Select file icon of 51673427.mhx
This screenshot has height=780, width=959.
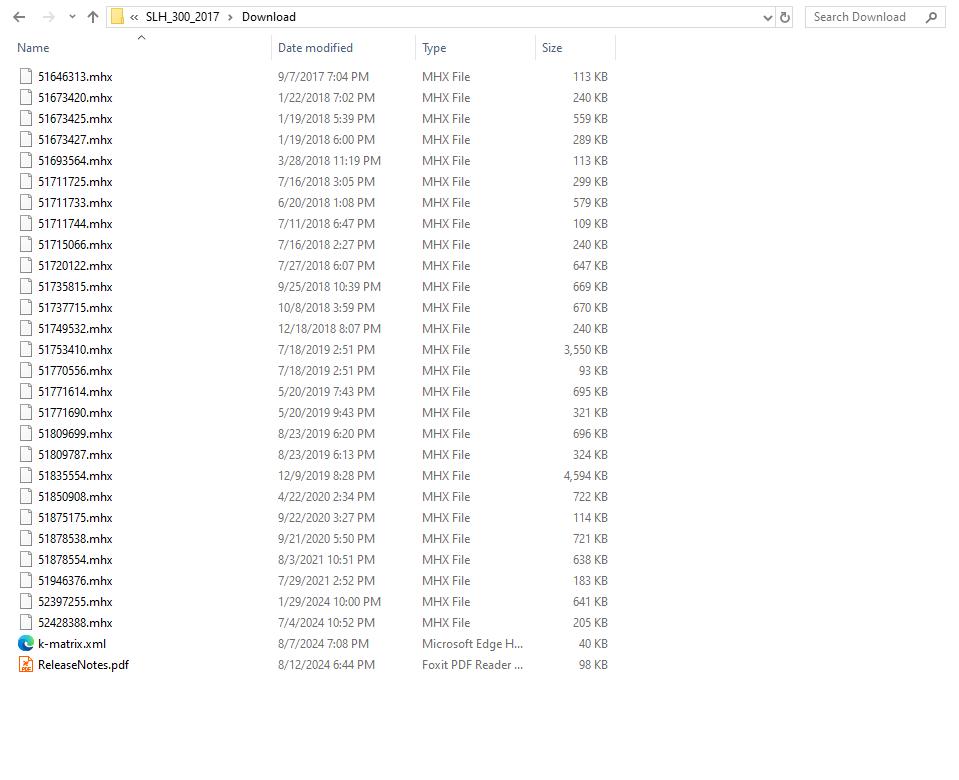(26, 139)
